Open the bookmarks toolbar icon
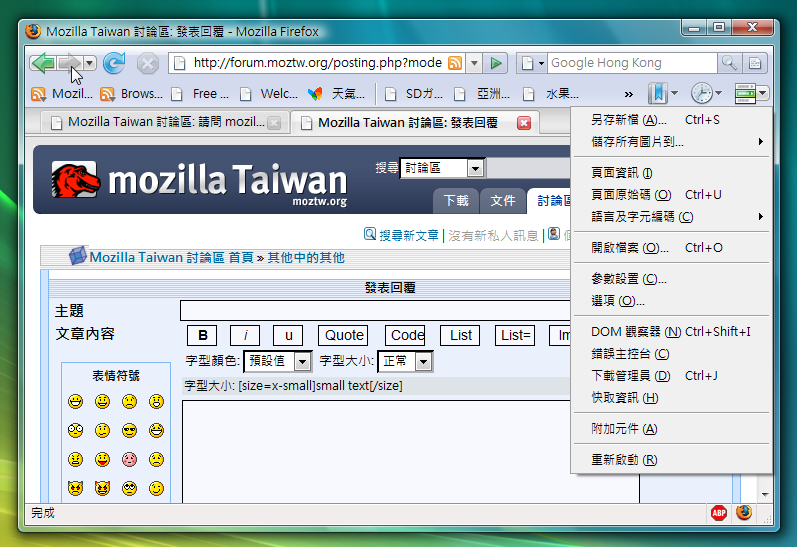The height and width of the screenshot is (547, 797). (656, 93)
